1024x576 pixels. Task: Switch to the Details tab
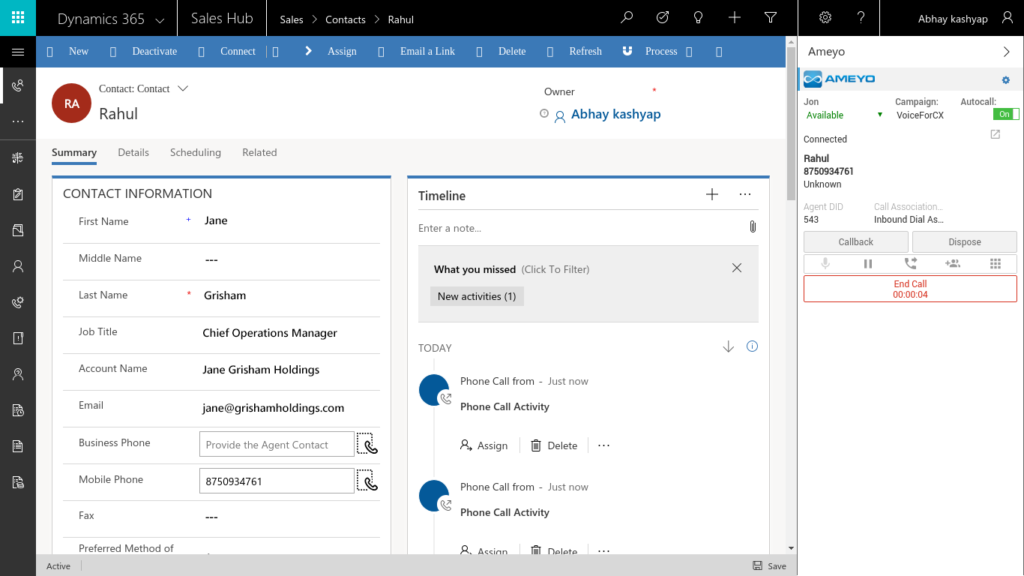coord(133,152)
